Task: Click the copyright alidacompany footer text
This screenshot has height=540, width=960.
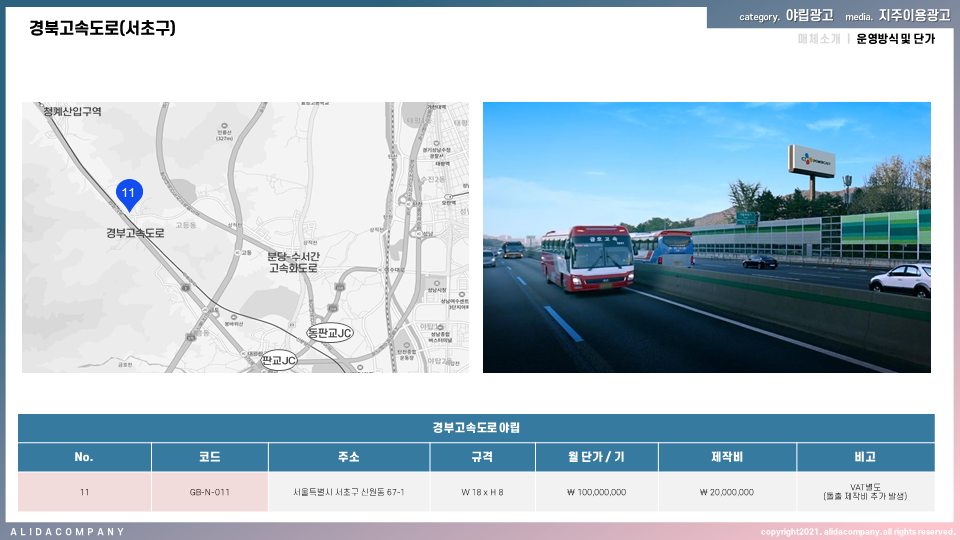Action: point(857,531)
